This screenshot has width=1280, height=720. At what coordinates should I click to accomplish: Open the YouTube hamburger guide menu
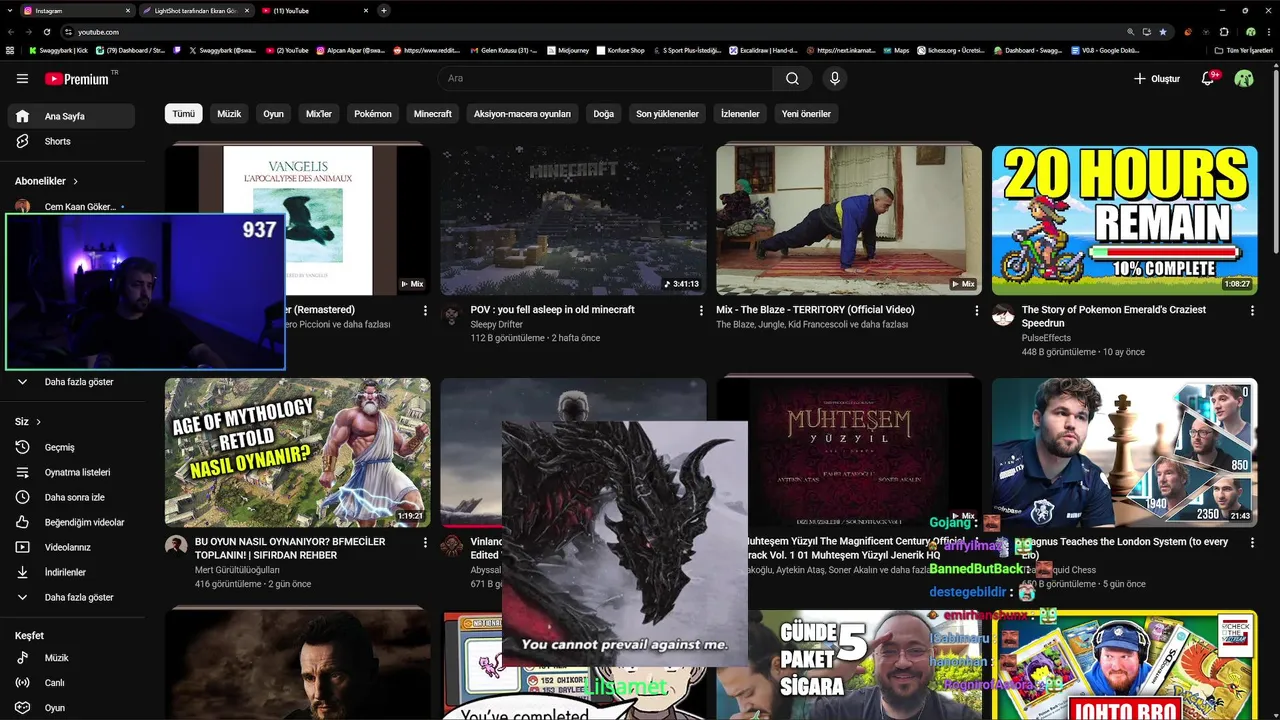[x=22, y=79]
